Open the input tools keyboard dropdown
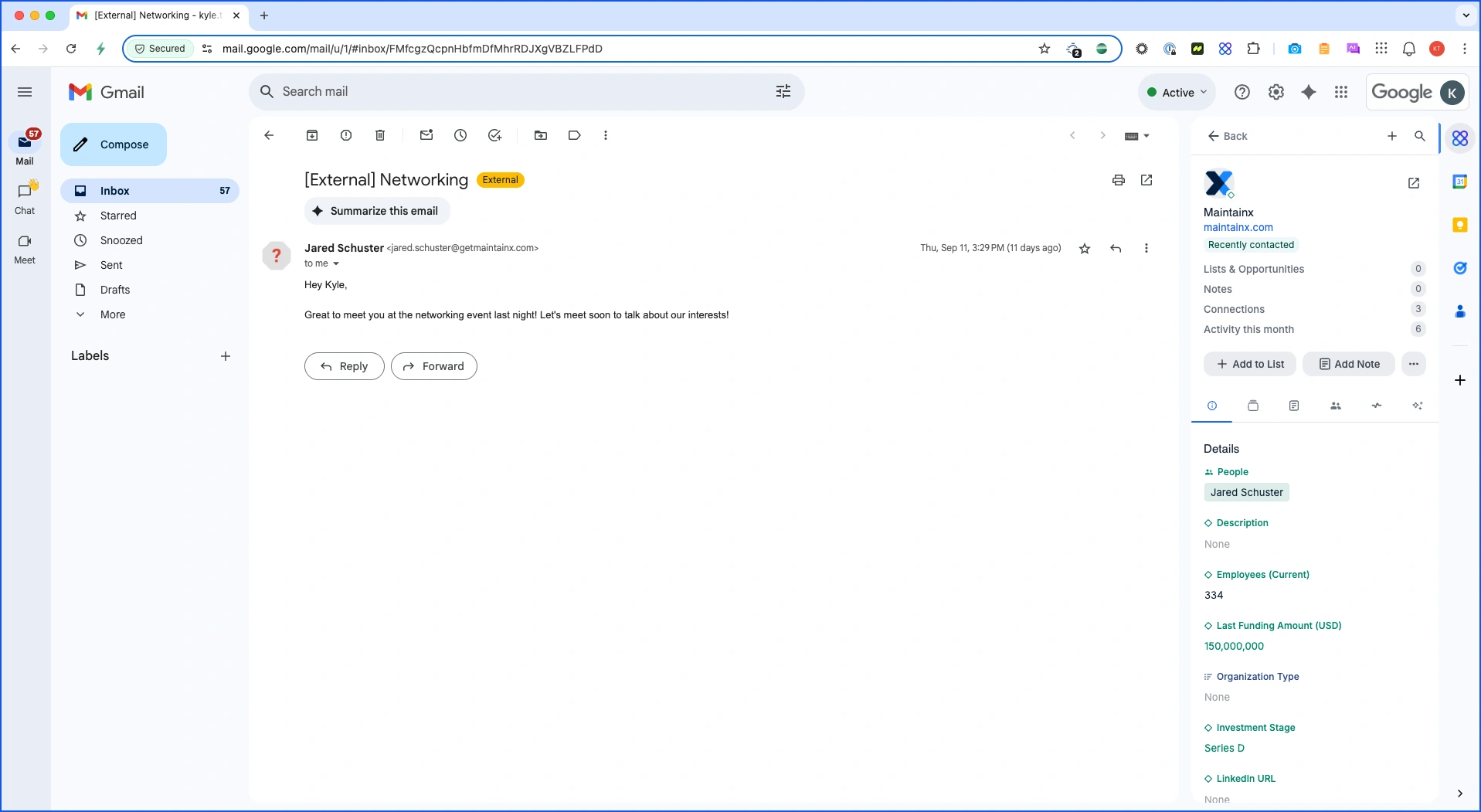This screenshot has height=812, width=1481. 1137,136
